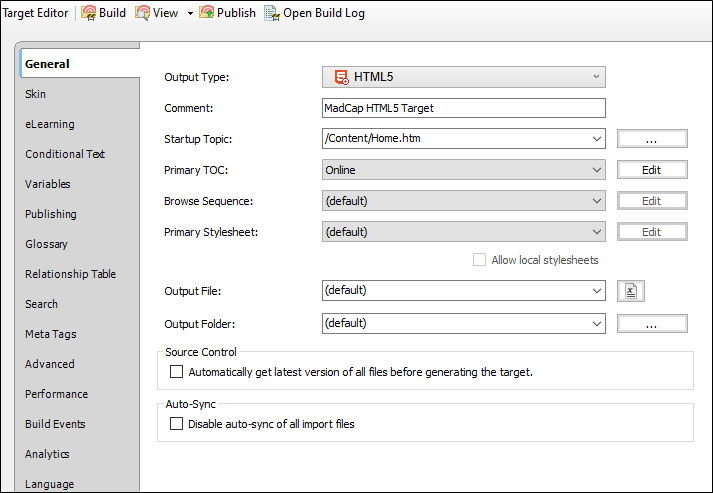Open the Advanced tab
This screenshot has height=493, width=713.
point(50,364)
